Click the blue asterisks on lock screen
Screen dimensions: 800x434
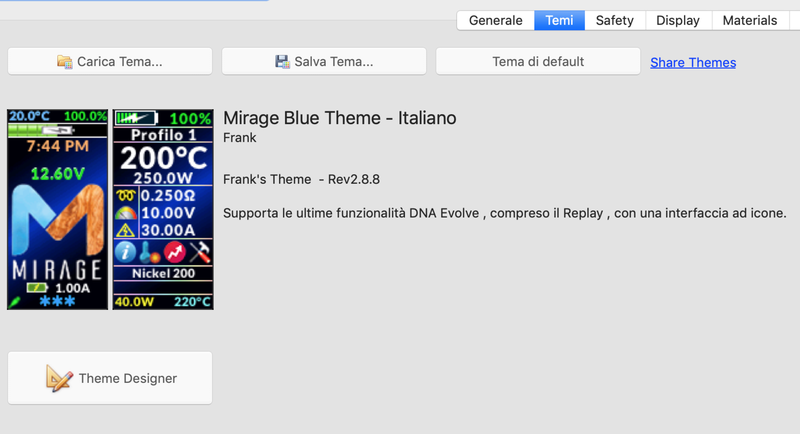57,301
